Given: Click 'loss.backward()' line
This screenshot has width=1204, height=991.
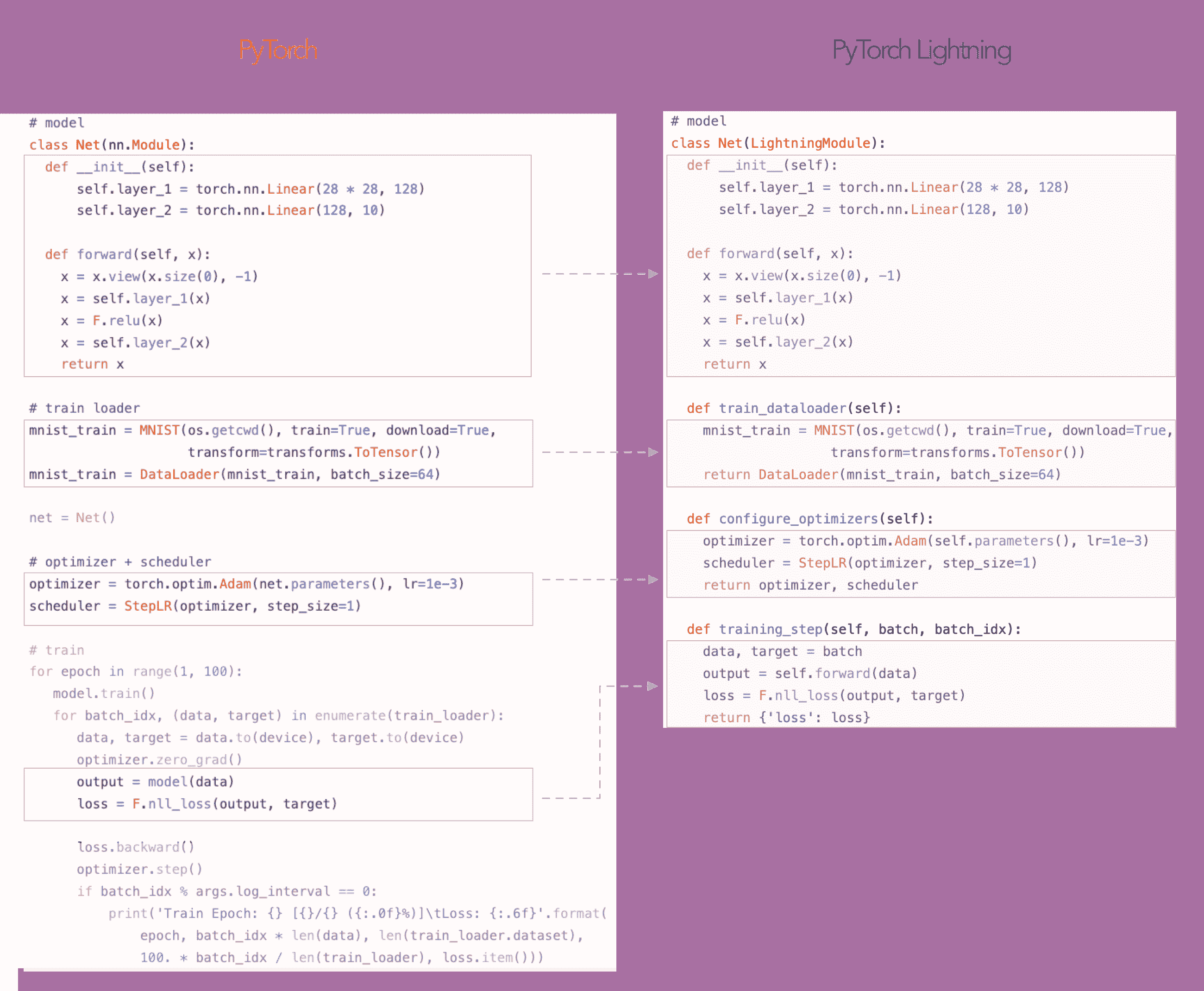Looking at the screenshot, I should pos(136,847).
